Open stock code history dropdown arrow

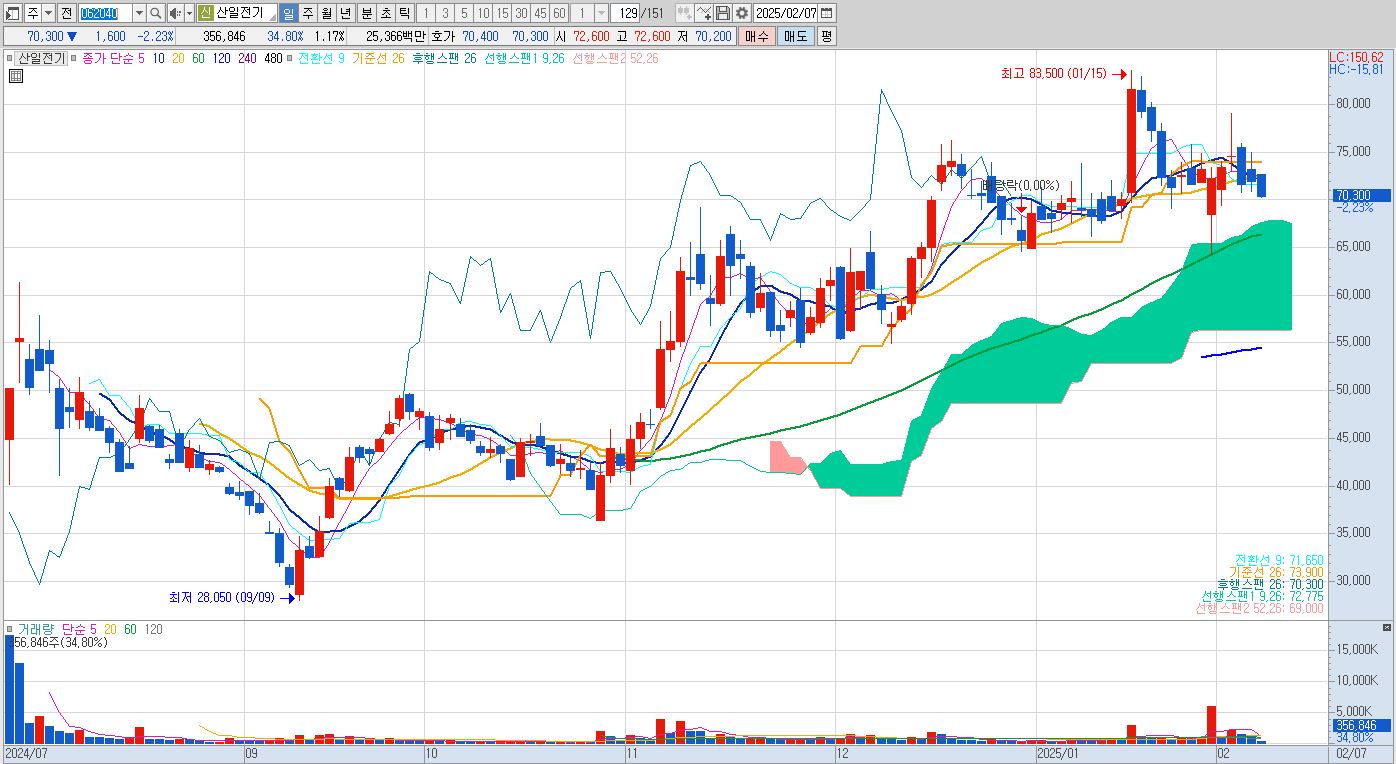point(139,13)
